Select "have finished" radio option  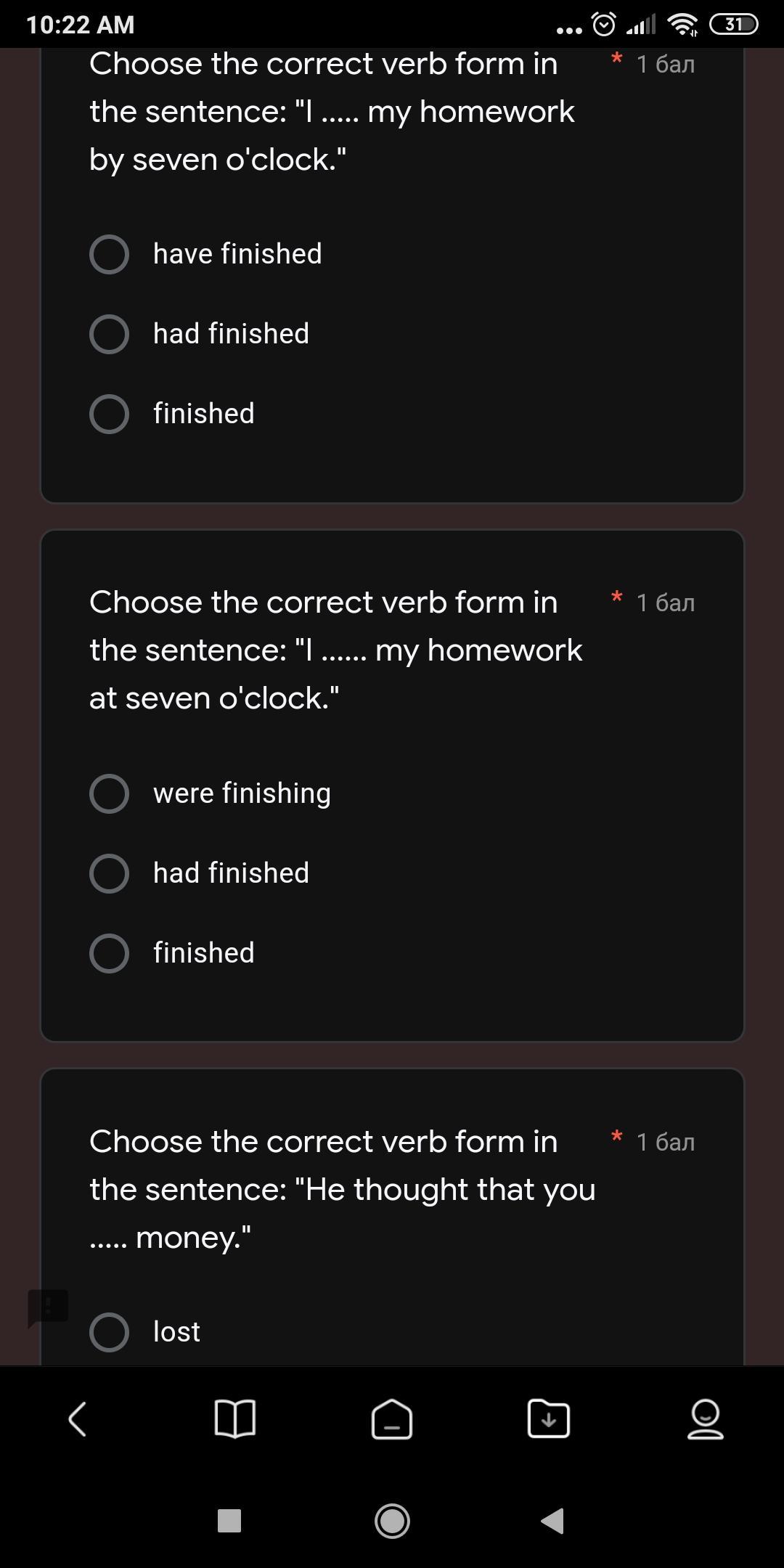click(110, 254)
